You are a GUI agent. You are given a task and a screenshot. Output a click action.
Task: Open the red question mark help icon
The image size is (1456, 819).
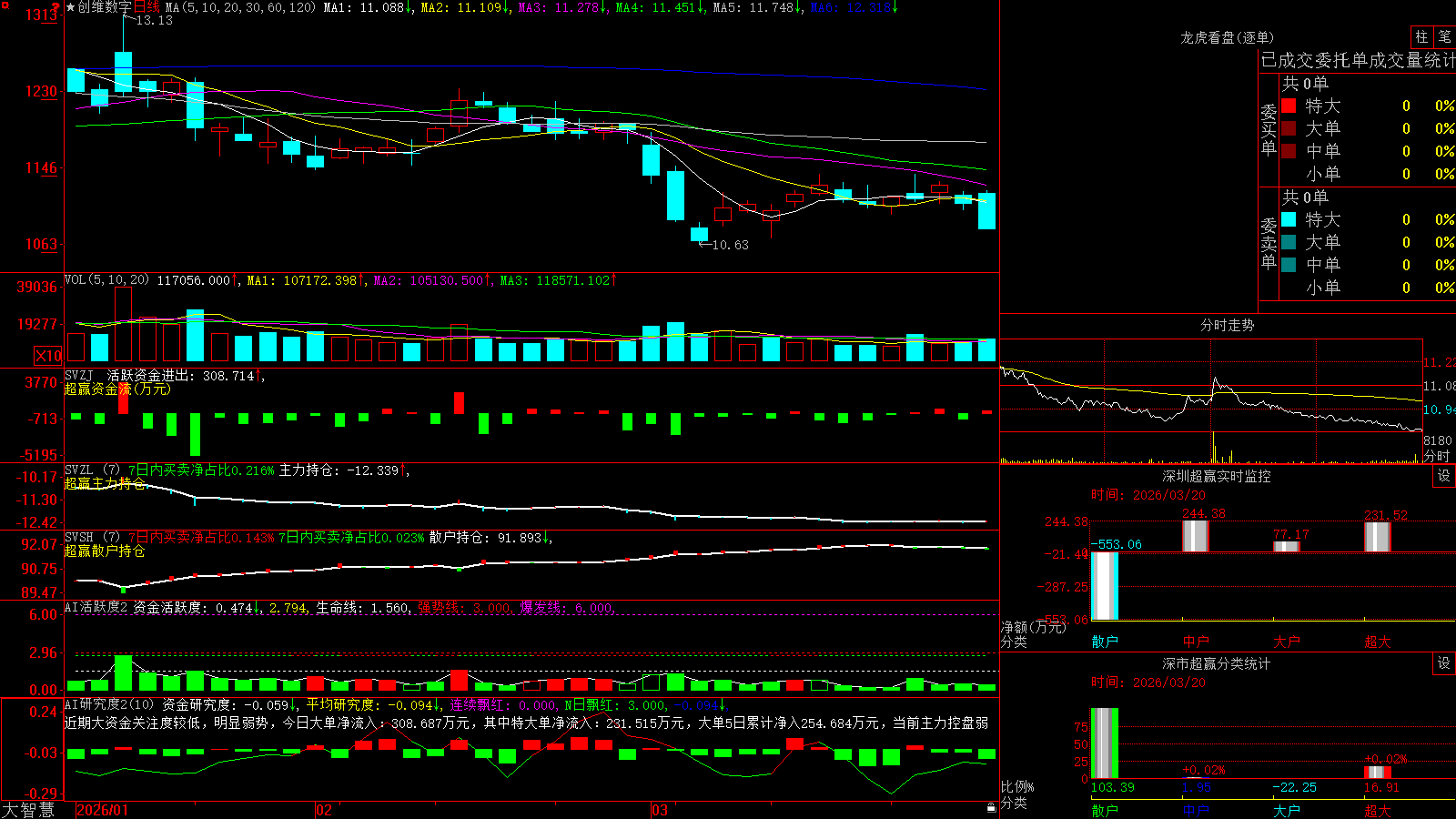pos(56,6)
